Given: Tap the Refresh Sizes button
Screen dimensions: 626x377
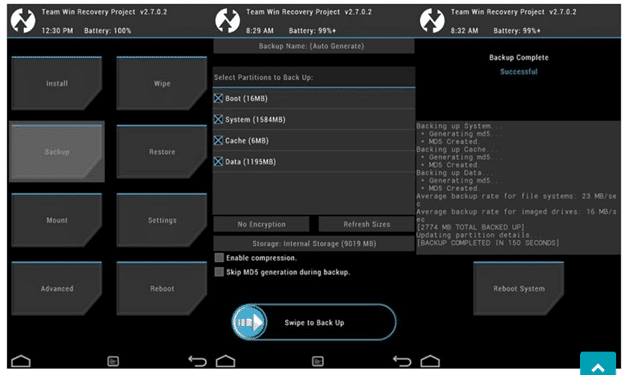Looking at the screenshot, I should pos(366,224).
